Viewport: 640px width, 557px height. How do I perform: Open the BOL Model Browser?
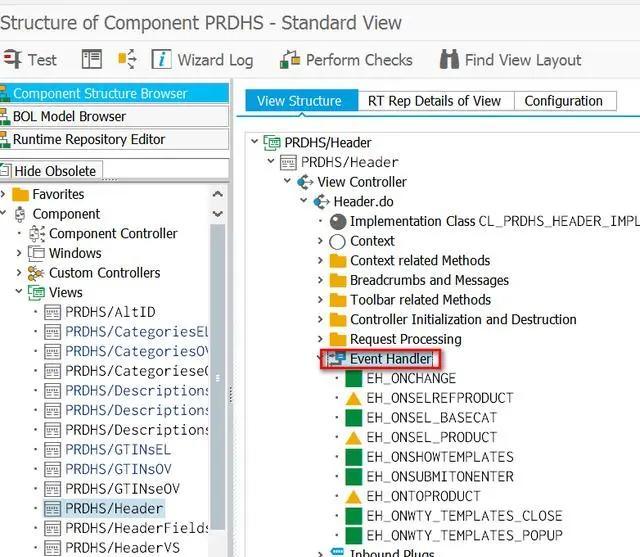click(x=114, y=116)
